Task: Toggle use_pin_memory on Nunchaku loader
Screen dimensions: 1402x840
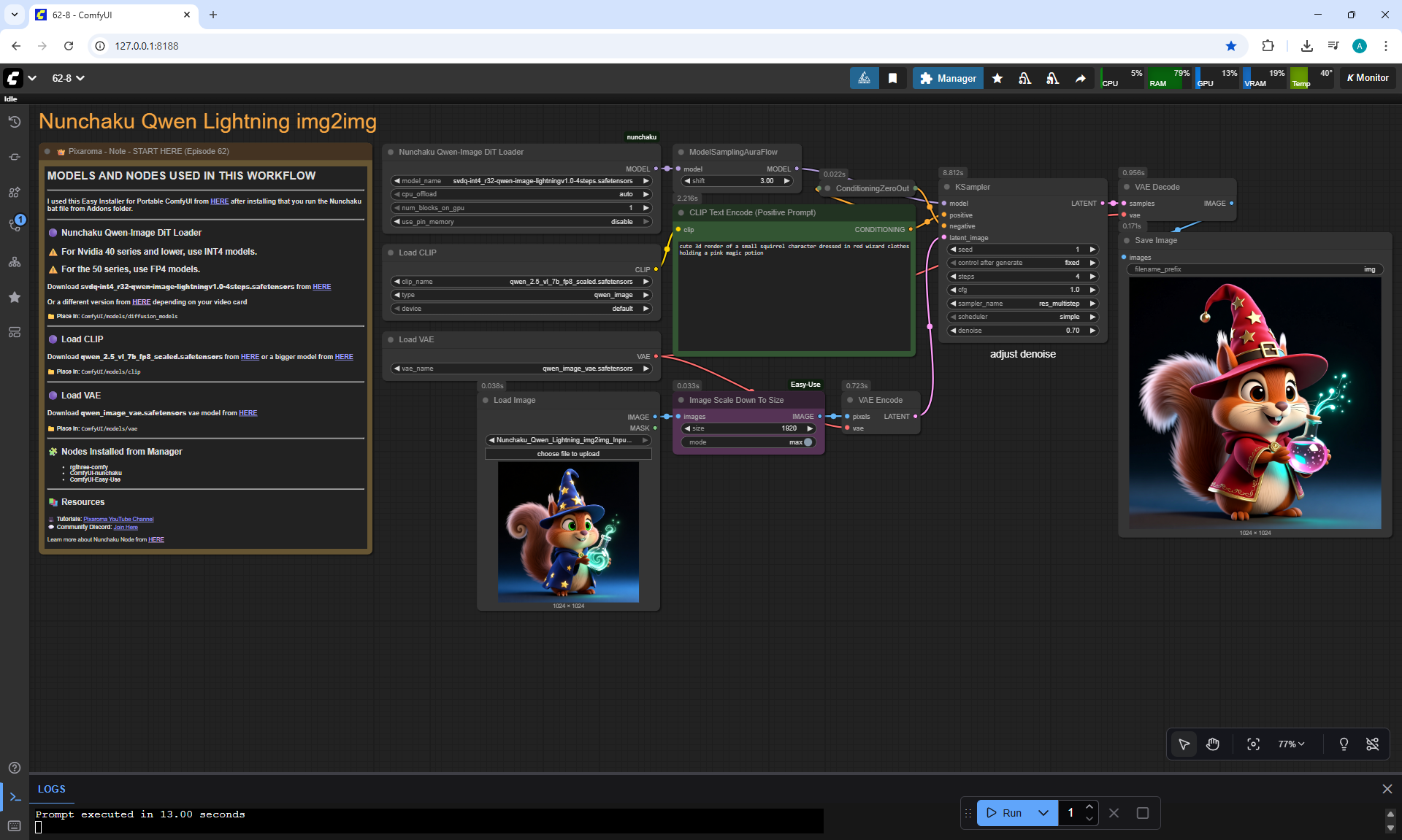Action: tap(521, 222)
